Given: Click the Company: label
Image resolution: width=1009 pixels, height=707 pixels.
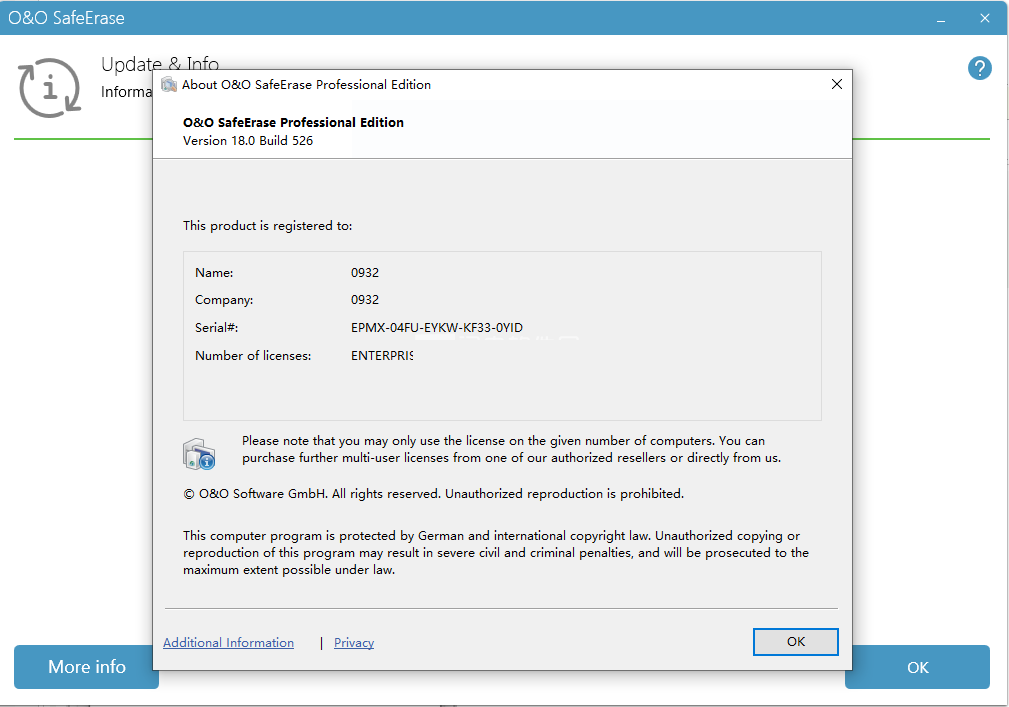Looking at the screenshot, I should [224, 300].
